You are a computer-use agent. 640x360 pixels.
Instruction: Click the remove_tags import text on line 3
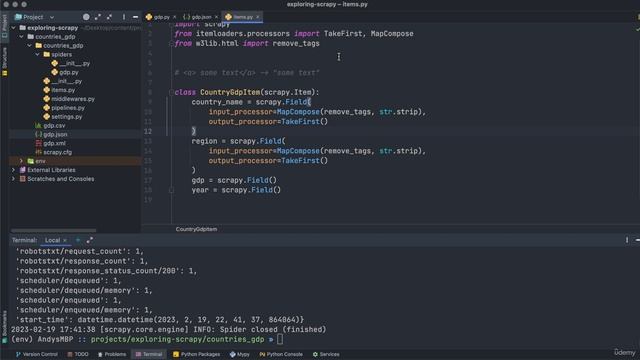pos(296,43)
